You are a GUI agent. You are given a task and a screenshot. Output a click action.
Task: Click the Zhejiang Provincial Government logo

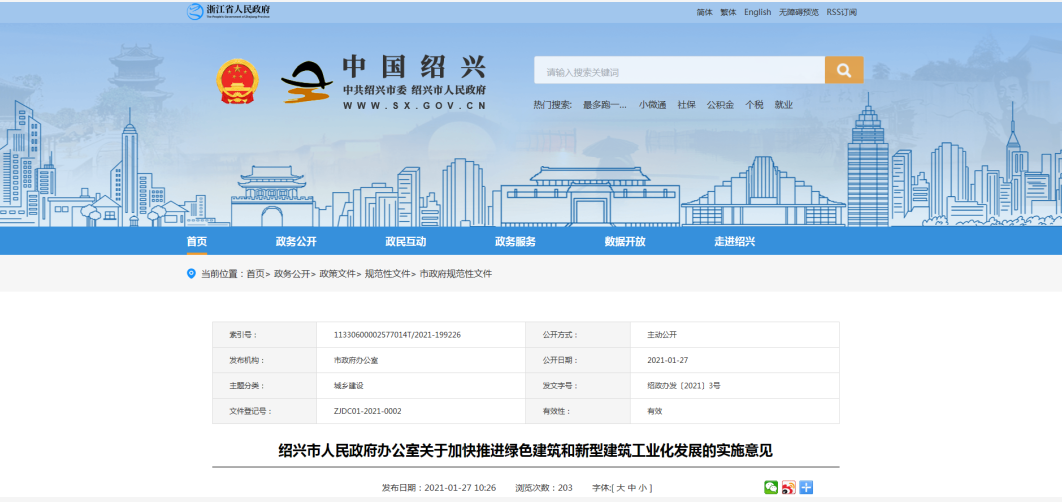(228, 12)
